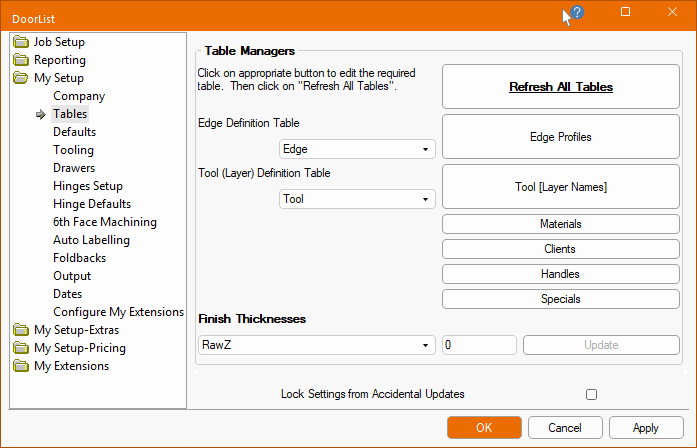Click the Materials button

(x=560, y=224)
